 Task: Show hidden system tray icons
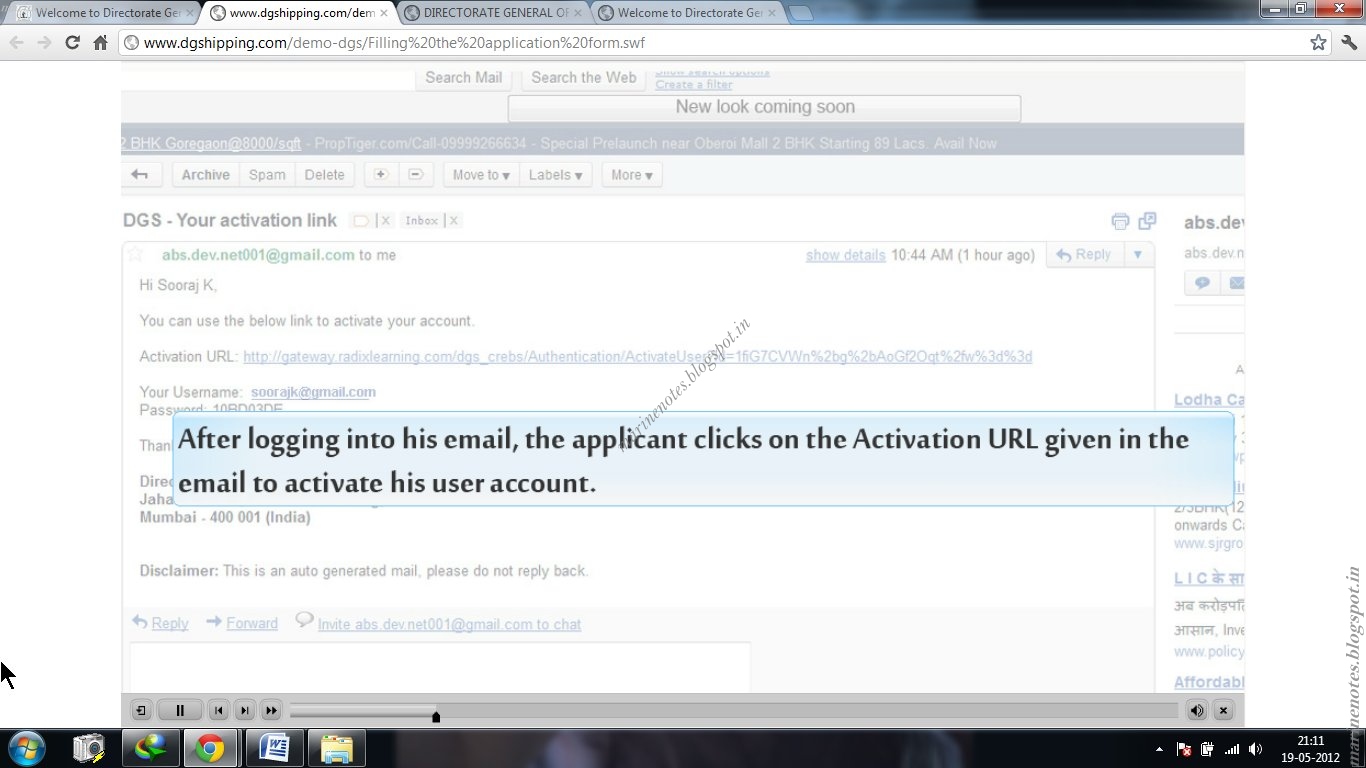tap(1160, 749)
